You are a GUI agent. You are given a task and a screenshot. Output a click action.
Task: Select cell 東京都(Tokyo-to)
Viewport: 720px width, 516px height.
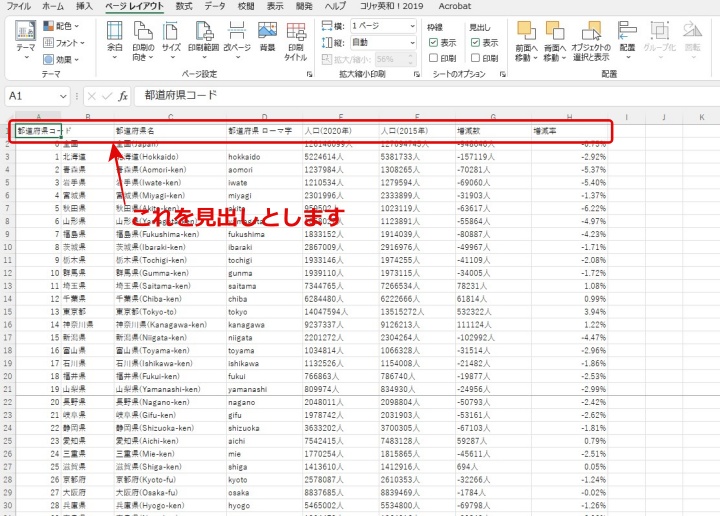pos(170,312)
